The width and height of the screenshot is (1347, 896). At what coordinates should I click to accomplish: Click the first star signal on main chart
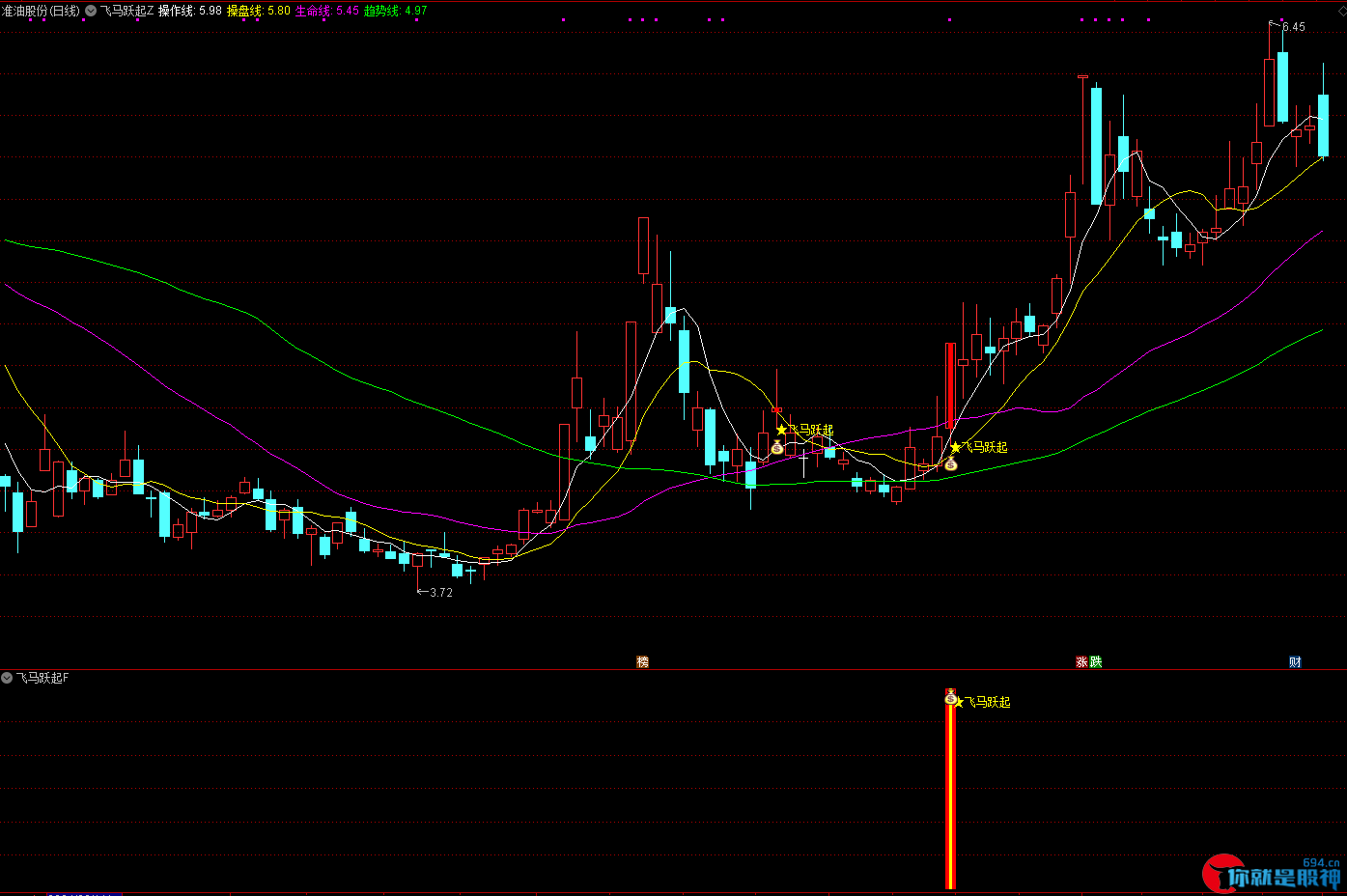(781, 430)
